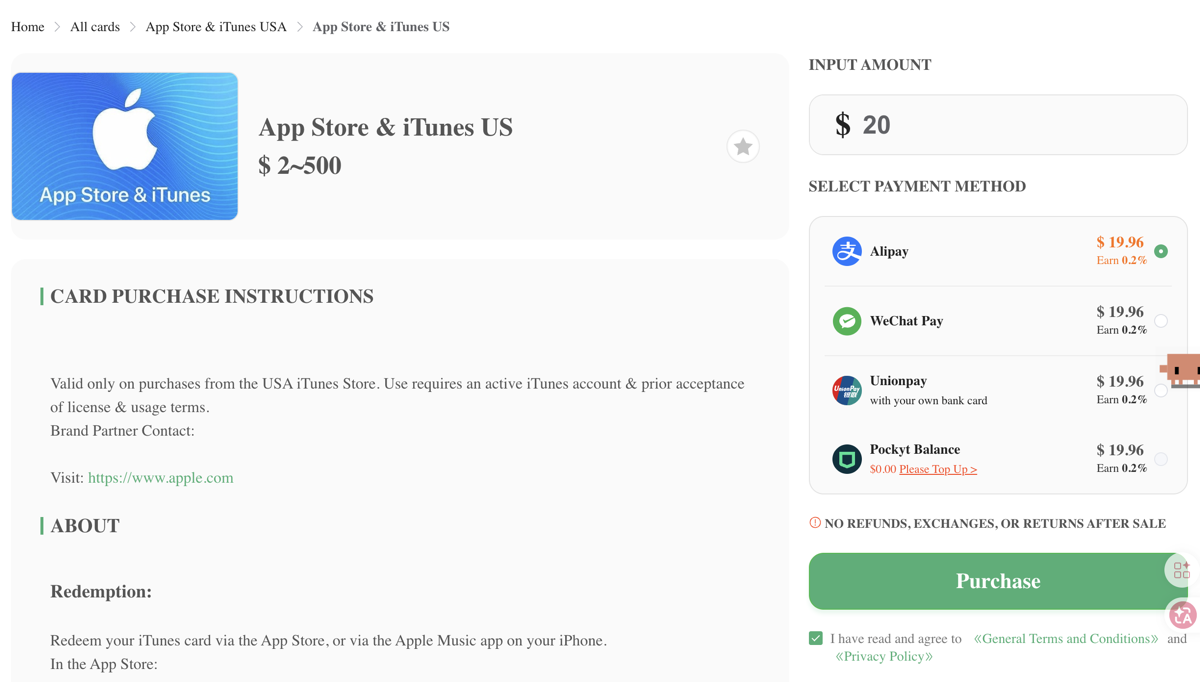Click the Alipay logo icon
This screenshot has width=1200, height=682.
(x=847, y=251)
